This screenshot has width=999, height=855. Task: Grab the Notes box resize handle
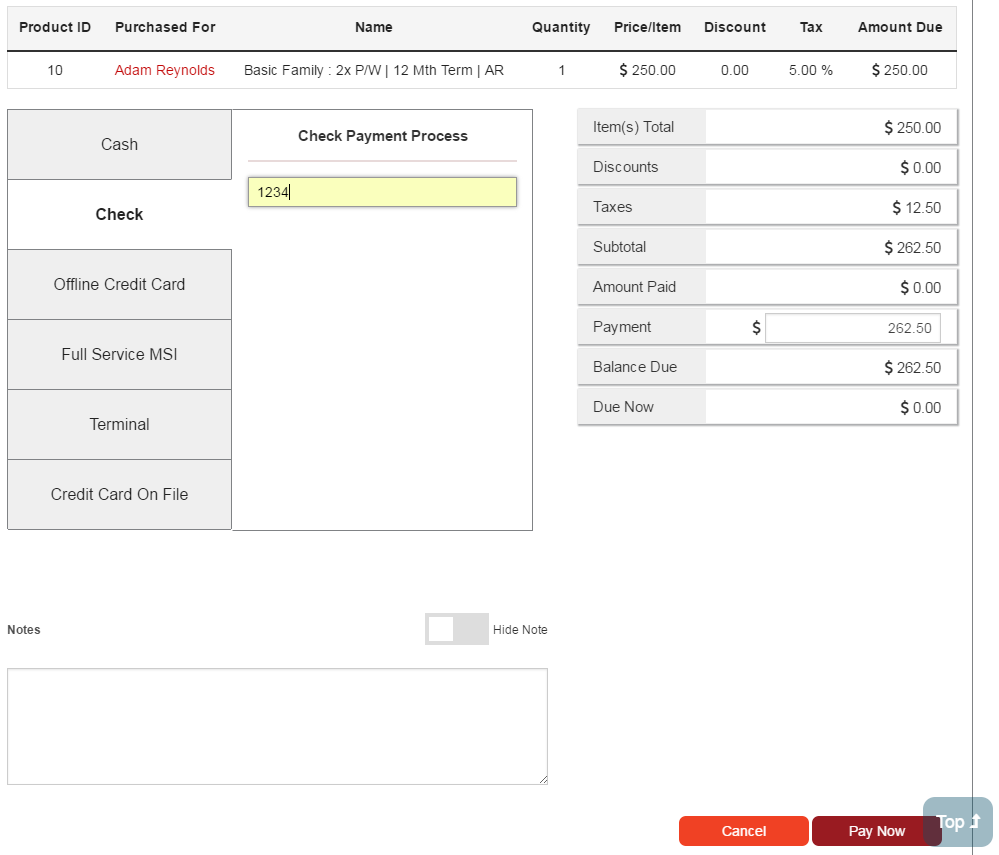coord(542,779)
